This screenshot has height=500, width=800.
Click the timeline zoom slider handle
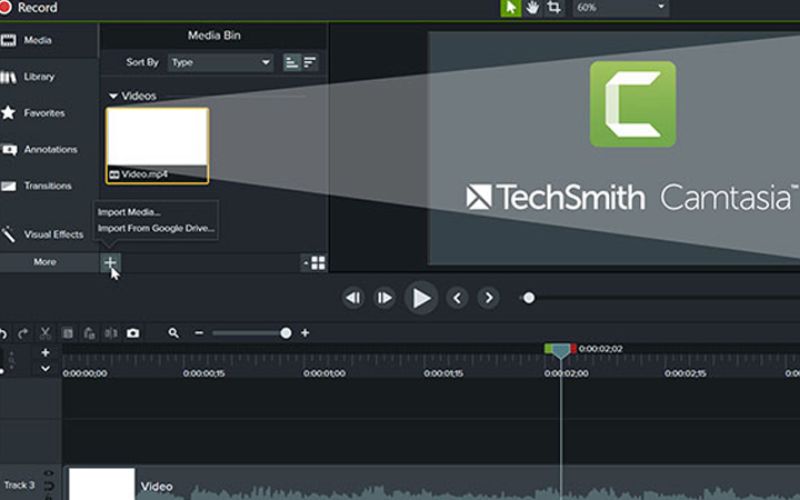pos(286,333)
